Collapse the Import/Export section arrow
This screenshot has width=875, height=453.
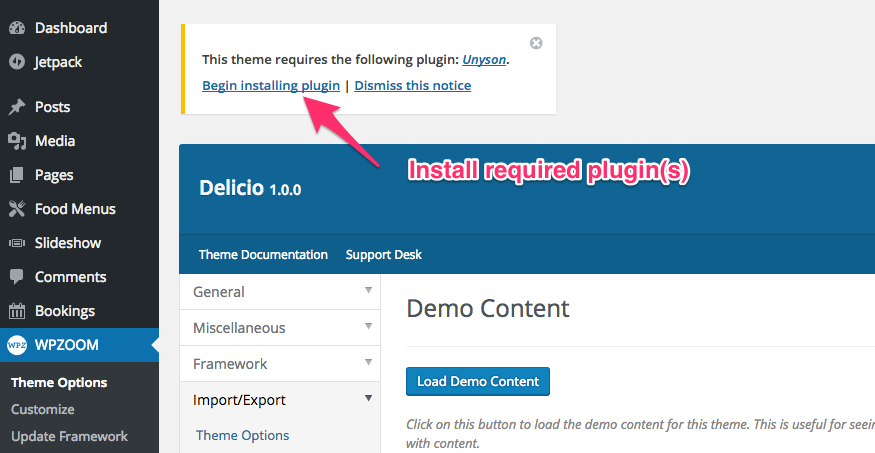point(368,398)
